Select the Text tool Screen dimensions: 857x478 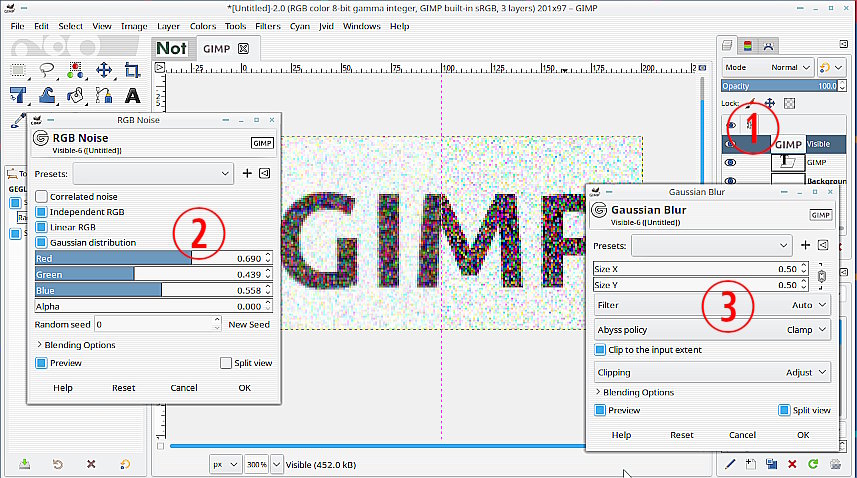click(x=132, y=96)
